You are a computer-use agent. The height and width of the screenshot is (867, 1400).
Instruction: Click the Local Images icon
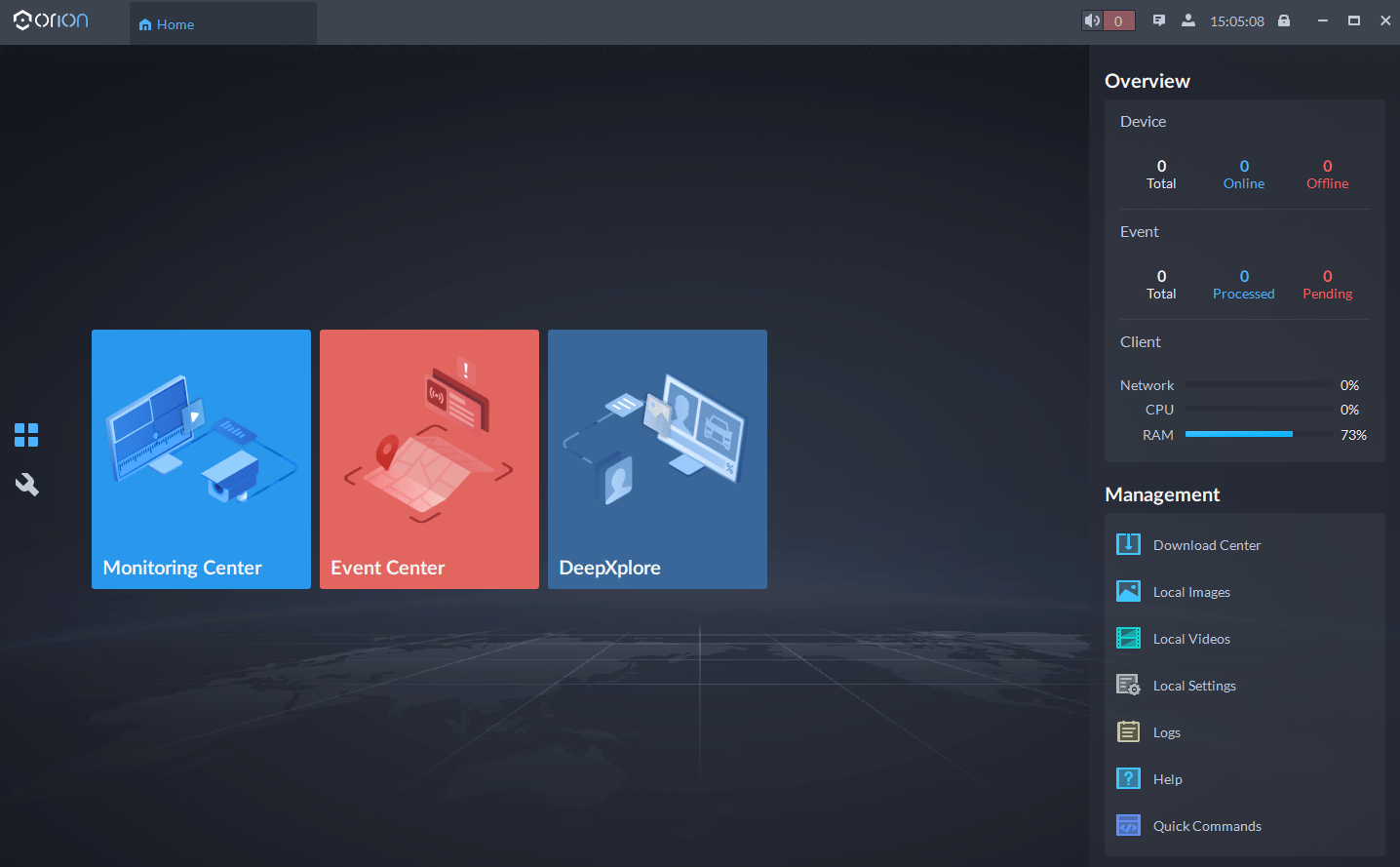click(x=1128, y=591)
